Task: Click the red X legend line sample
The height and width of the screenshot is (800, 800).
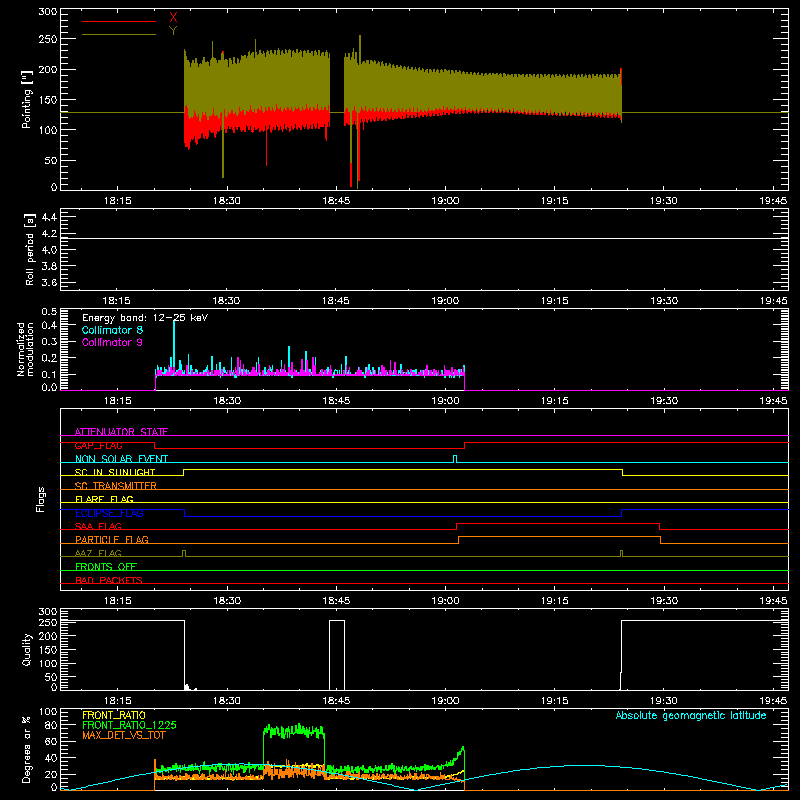Action: click(119, 21)
